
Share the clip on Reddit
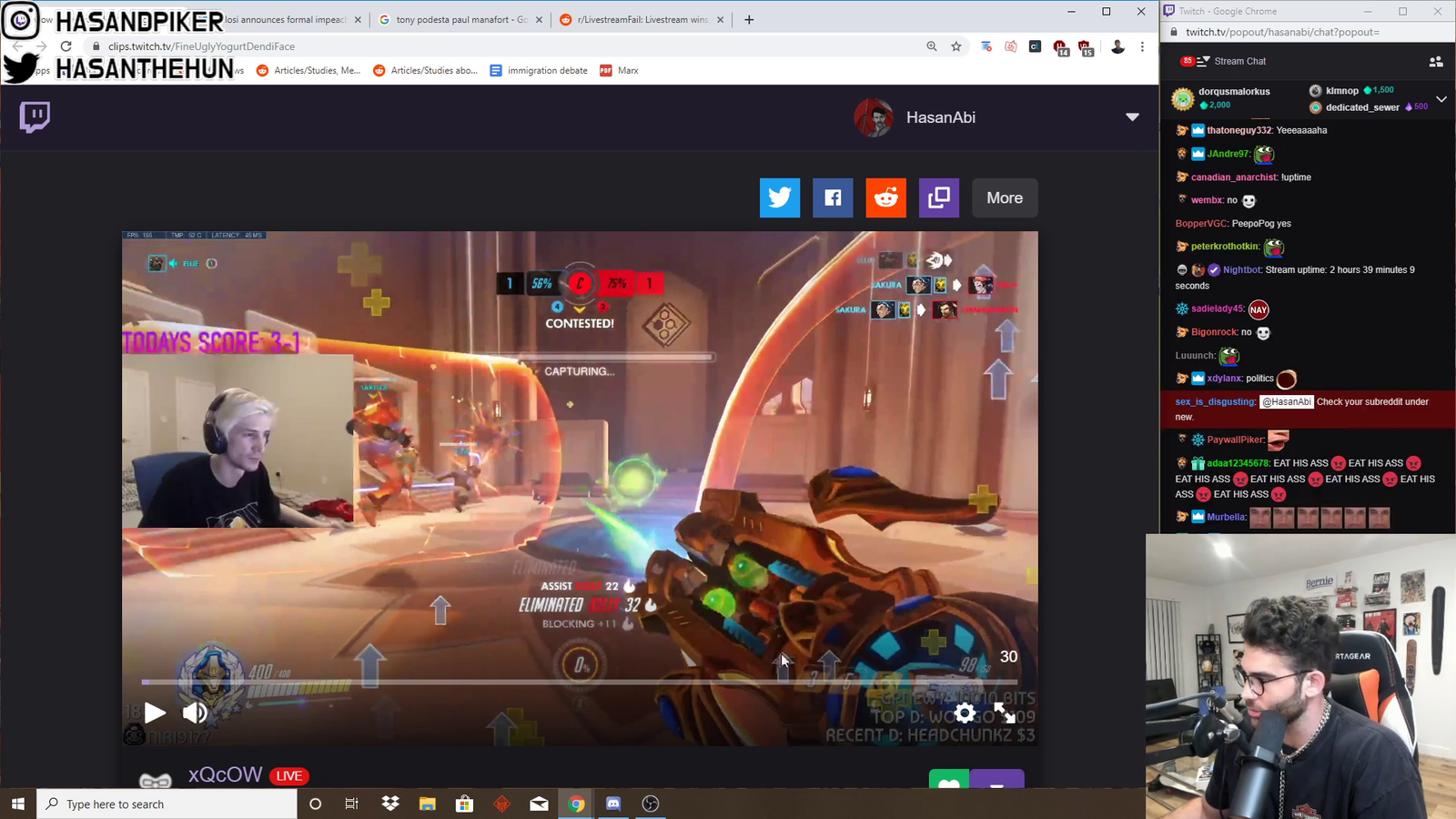pos(886,197)
